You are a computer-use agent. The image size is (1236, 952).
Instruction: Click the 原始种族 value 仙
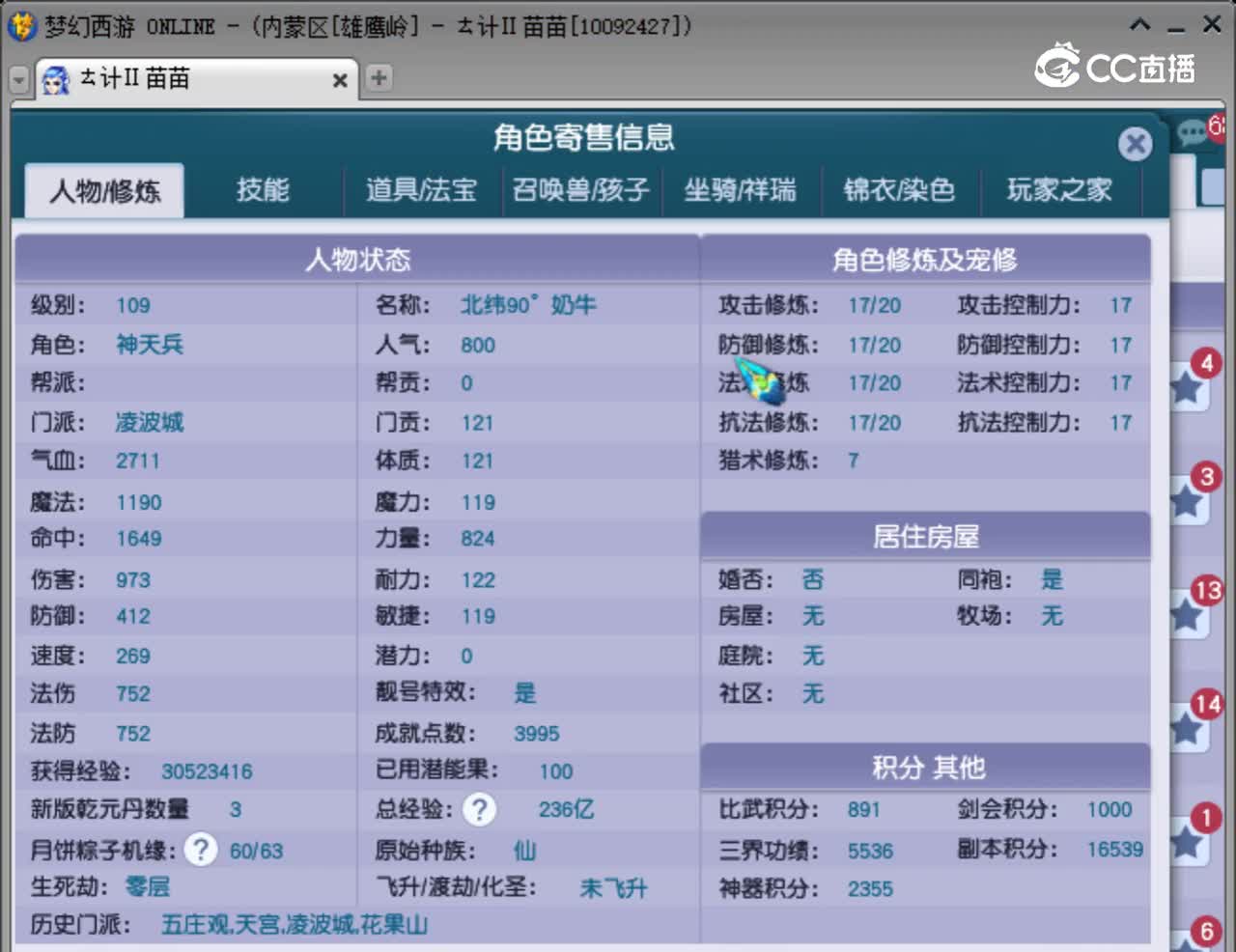[x=525, y=851]
